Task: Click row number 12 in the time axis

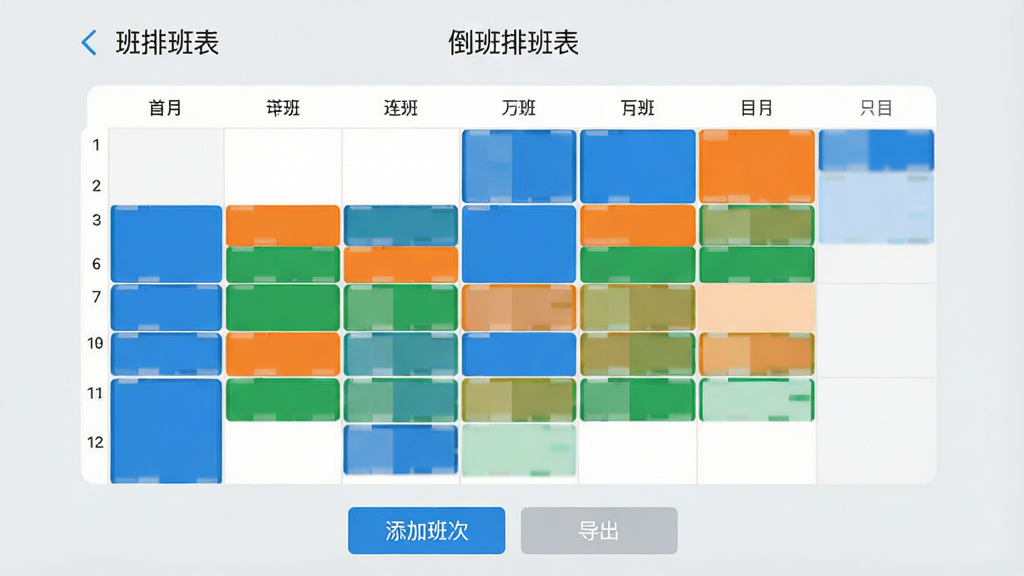Action: pos(95,442)
